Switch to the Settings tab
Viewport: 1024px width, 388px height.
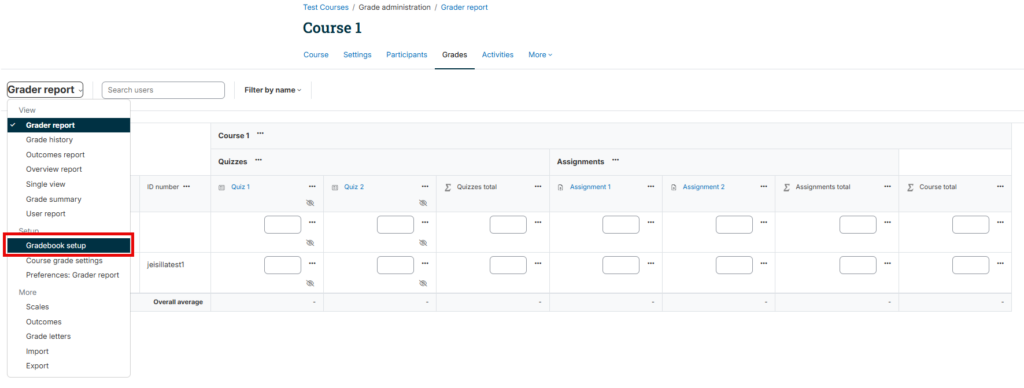357,55
